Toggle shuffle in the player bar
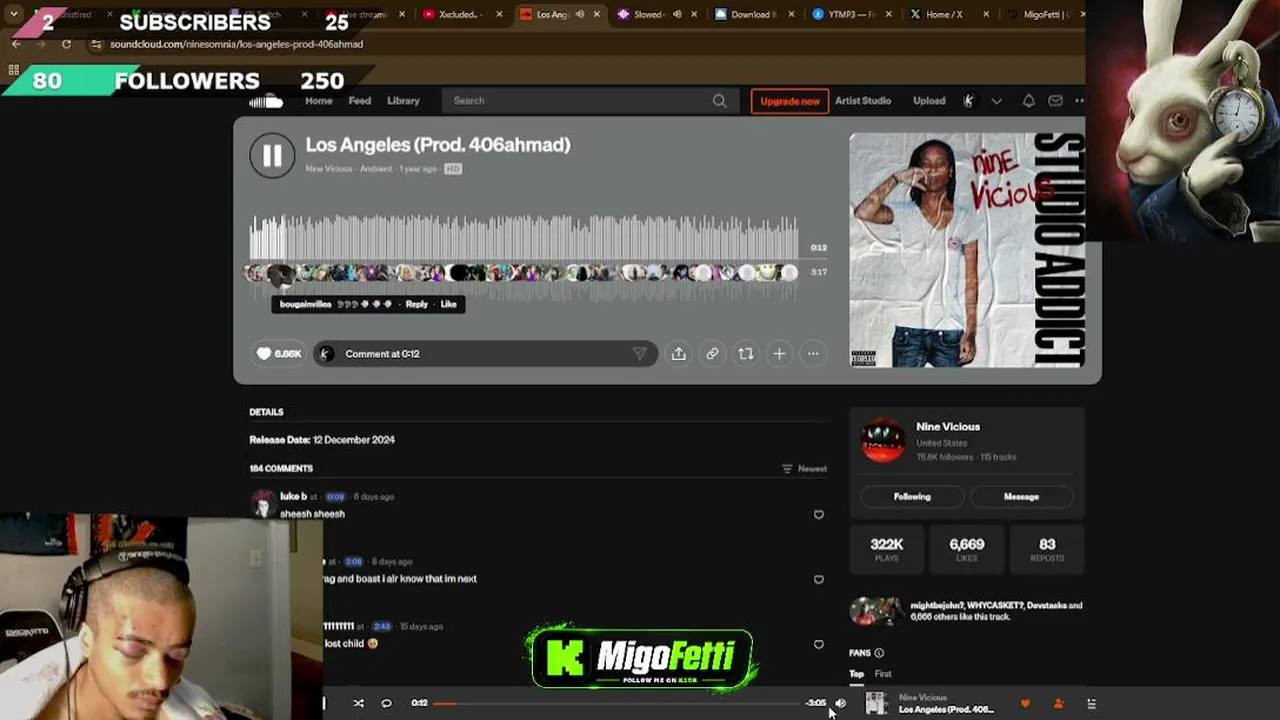 tap(358, 703)
